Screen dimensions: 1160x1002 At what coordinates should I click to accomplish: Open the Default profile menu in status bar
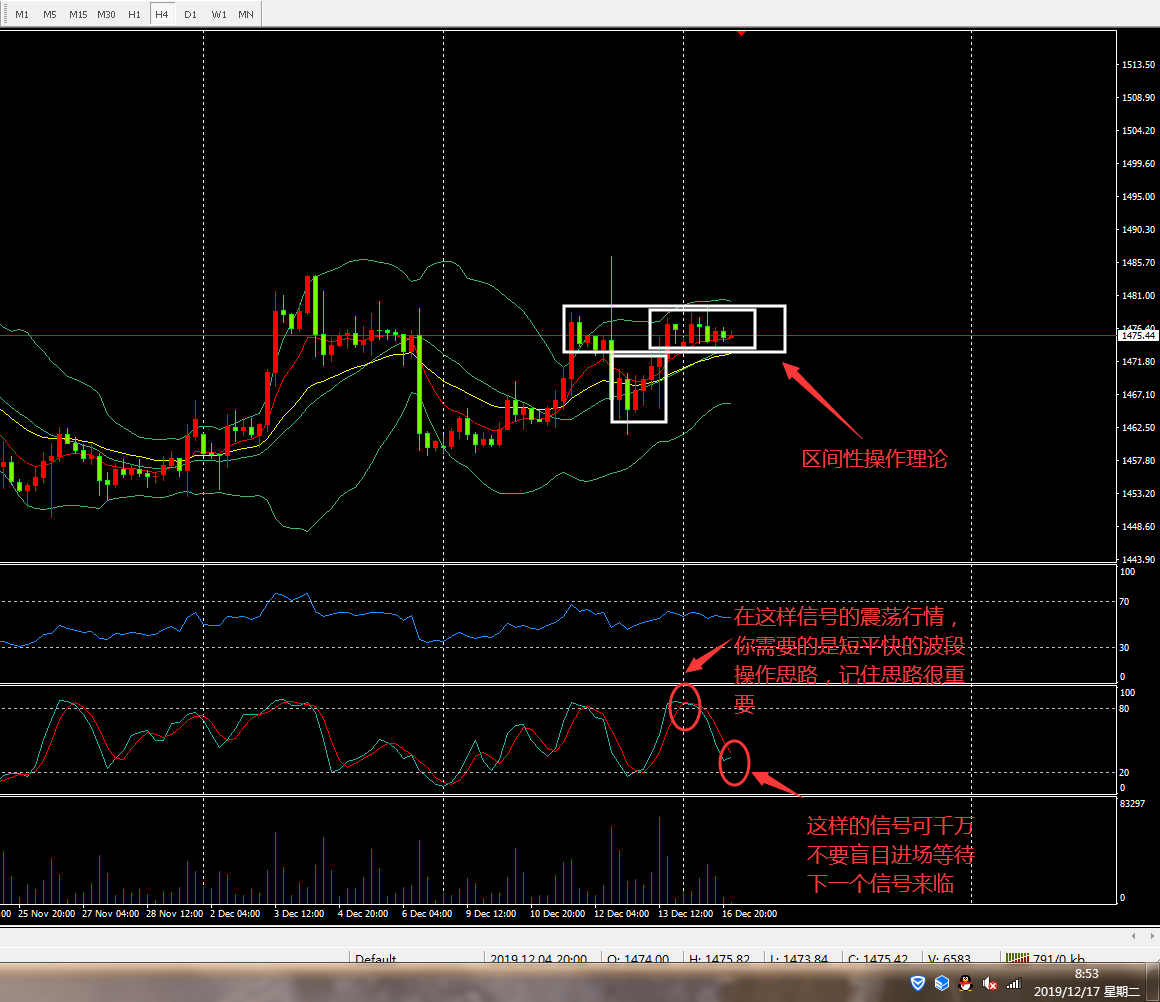375,959
